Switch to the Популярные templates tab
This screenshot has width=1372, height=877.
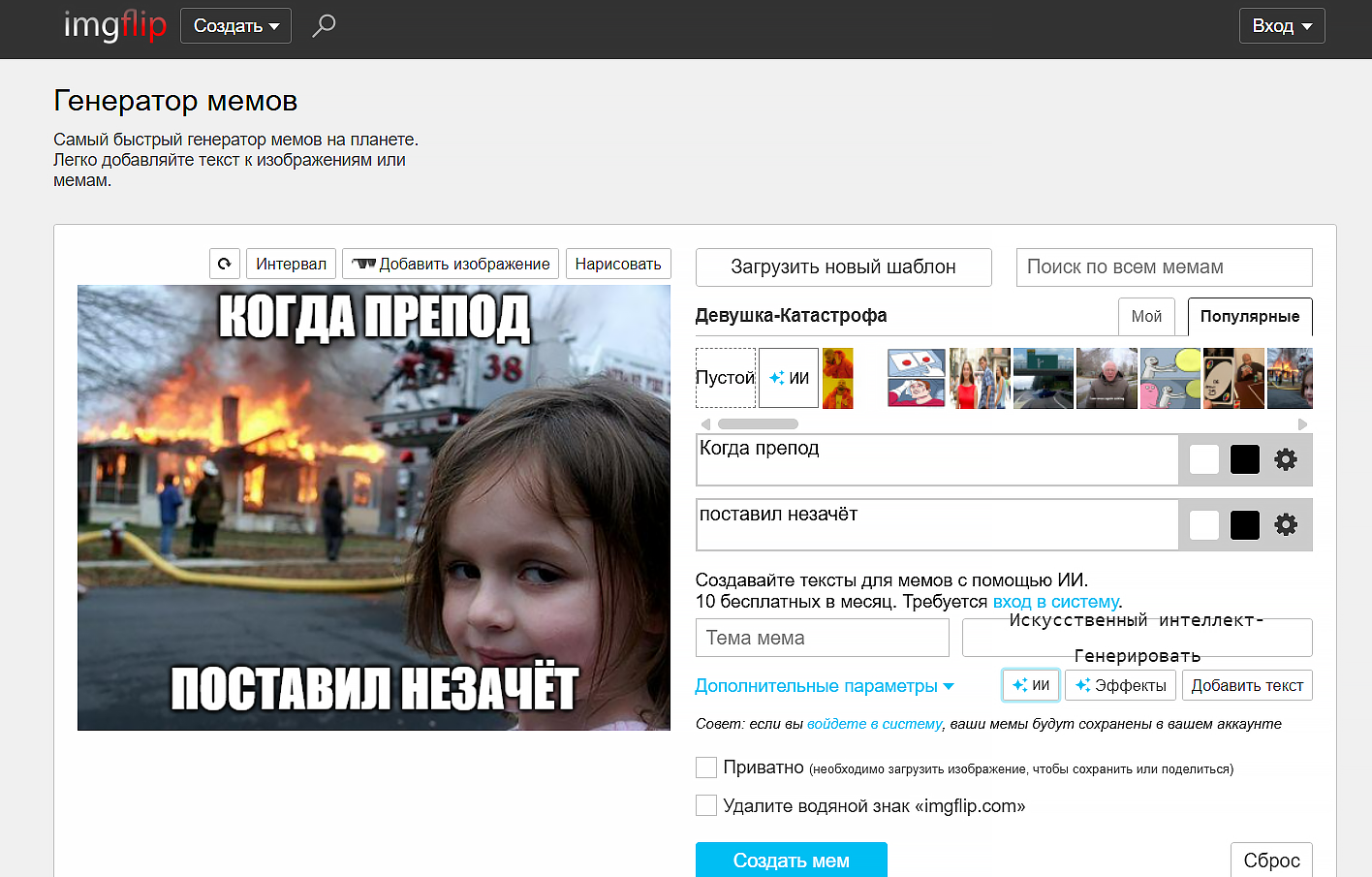pos(1250,316)
